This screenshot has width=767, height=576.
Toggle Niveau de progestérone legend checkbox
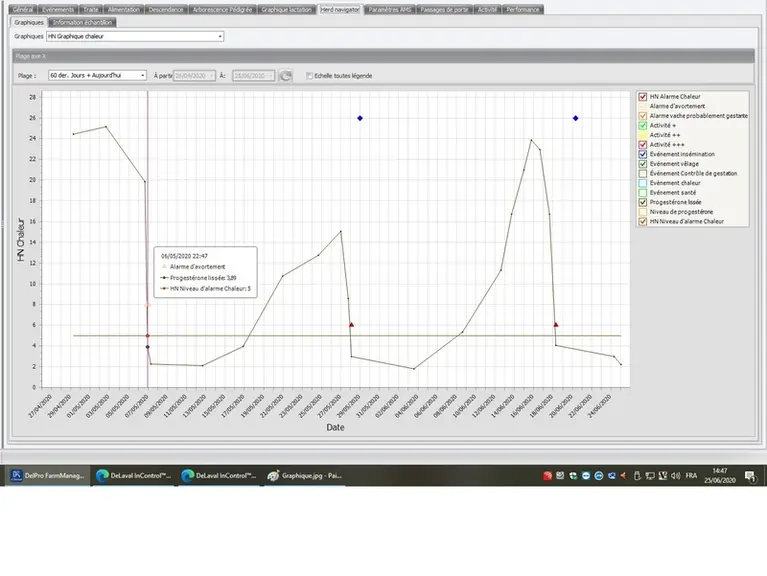point(643,212)
